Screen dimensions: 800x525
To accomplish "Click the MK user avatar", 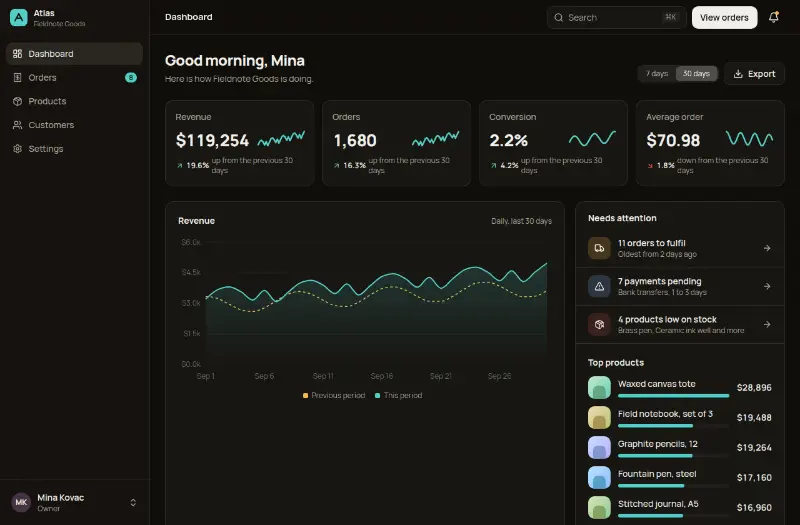I will pyautogui.click(x=21, y=503).
